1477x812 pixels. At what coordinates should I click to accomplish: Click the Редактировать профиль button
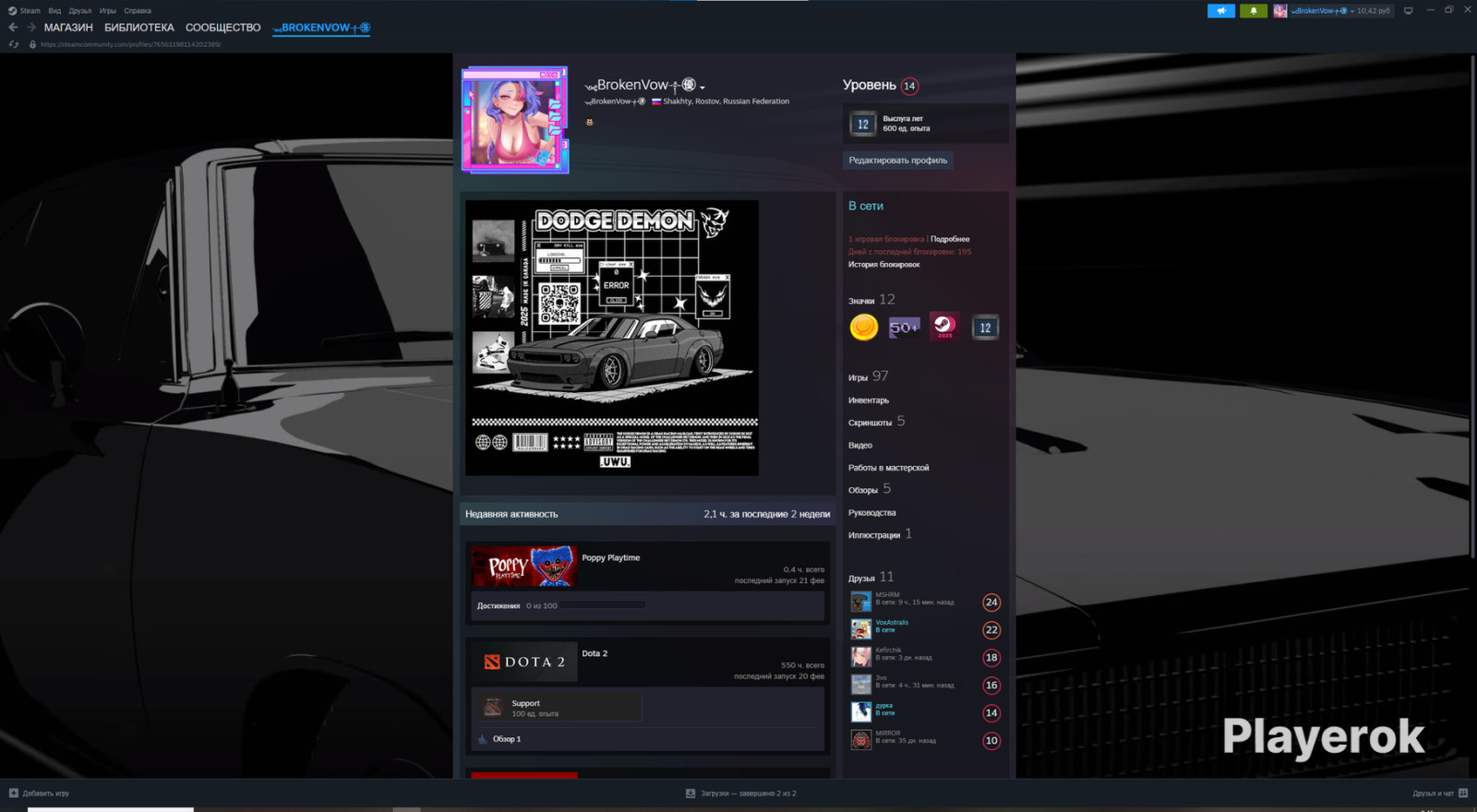pos(897,161)
